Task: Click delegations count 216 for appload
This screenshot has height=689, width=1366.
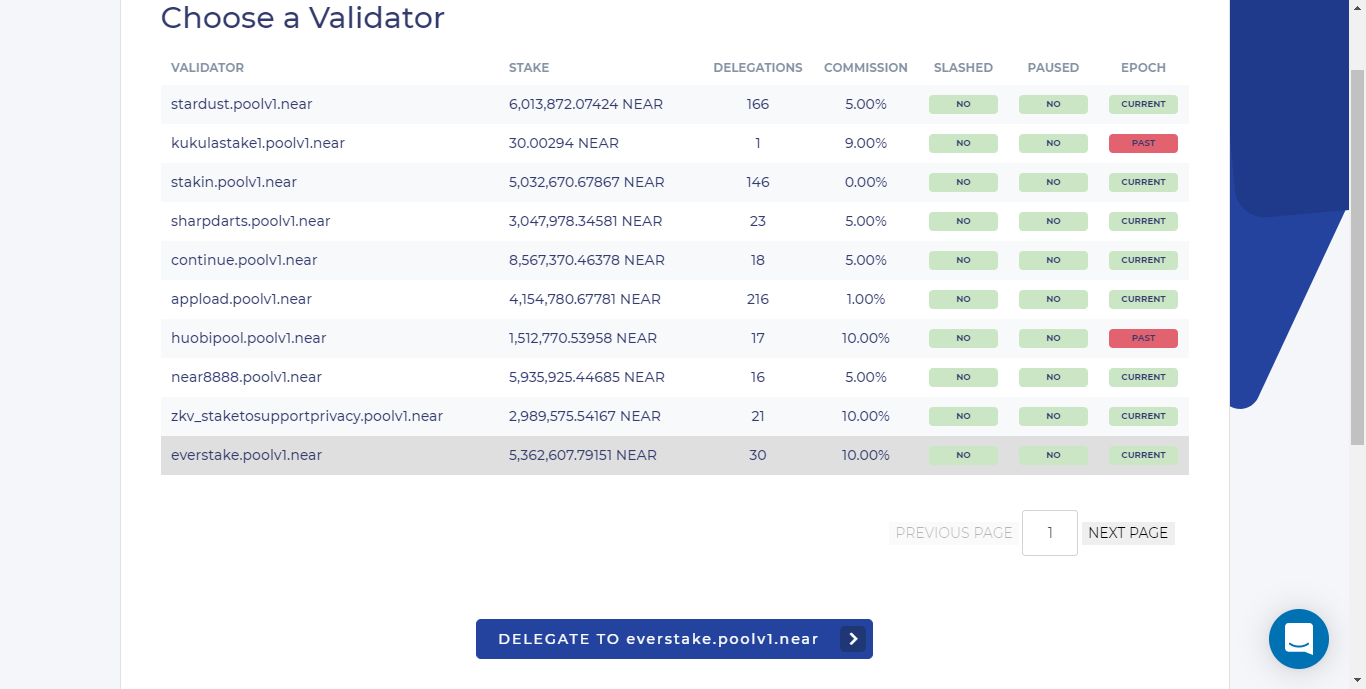Action: 758,299
